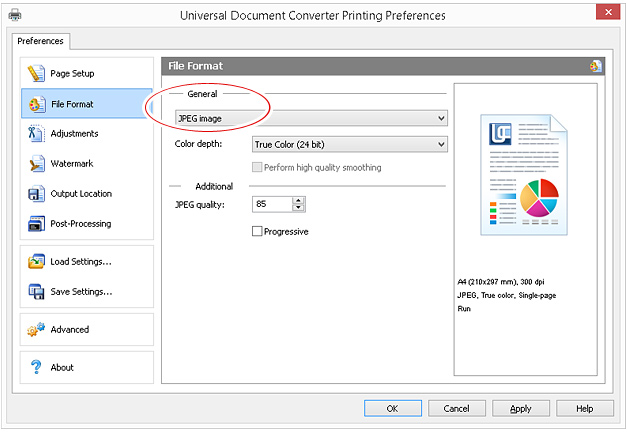Click the Load Settings folder icon
Image resolution: width=627 pixels, height=435 pixels.
(x=36, y=261)
